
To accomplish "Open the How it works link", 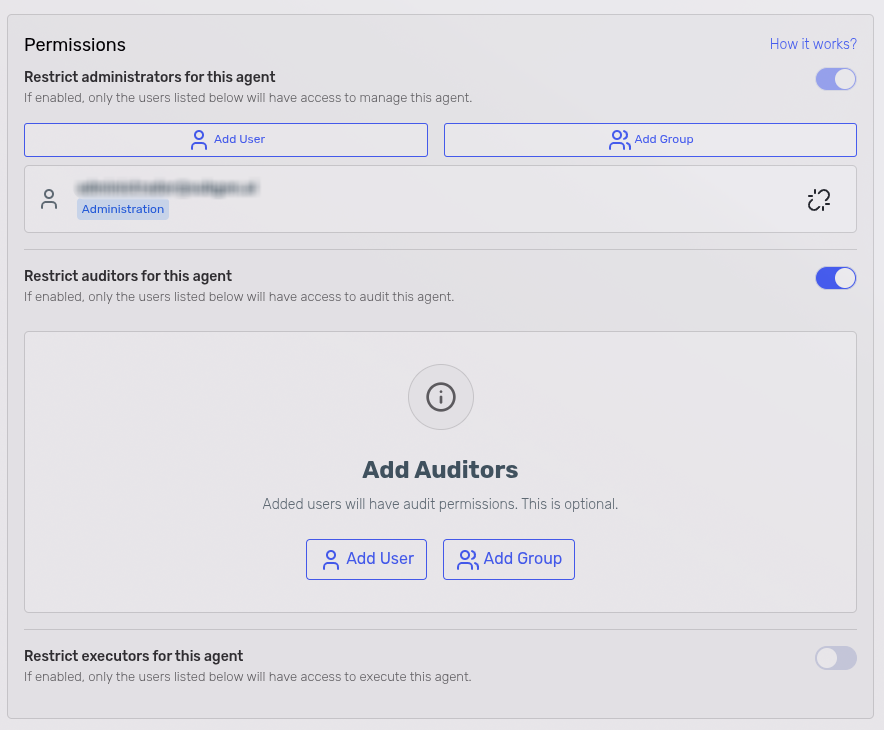I will [813, 44].
